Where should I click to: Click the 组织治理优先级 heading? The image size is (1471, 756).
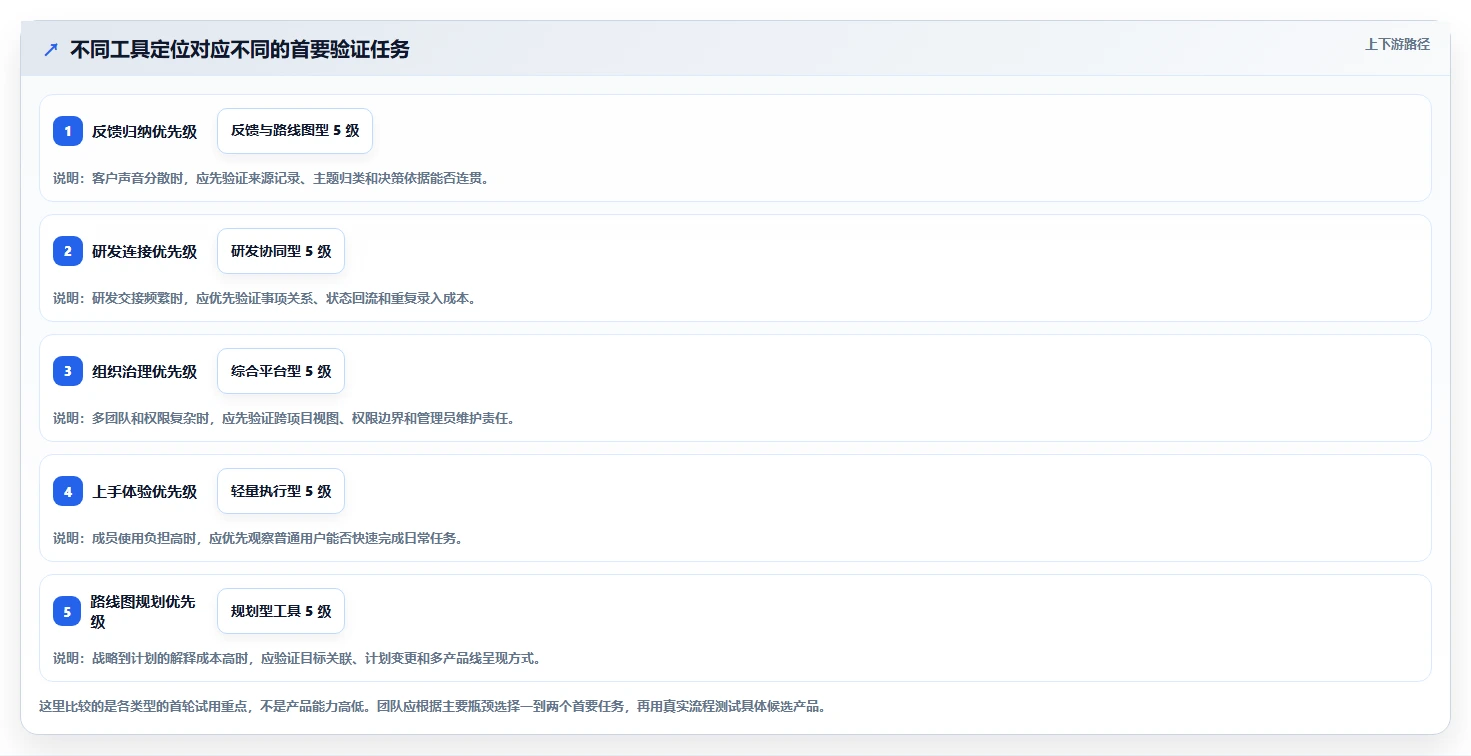coord(145,372)
